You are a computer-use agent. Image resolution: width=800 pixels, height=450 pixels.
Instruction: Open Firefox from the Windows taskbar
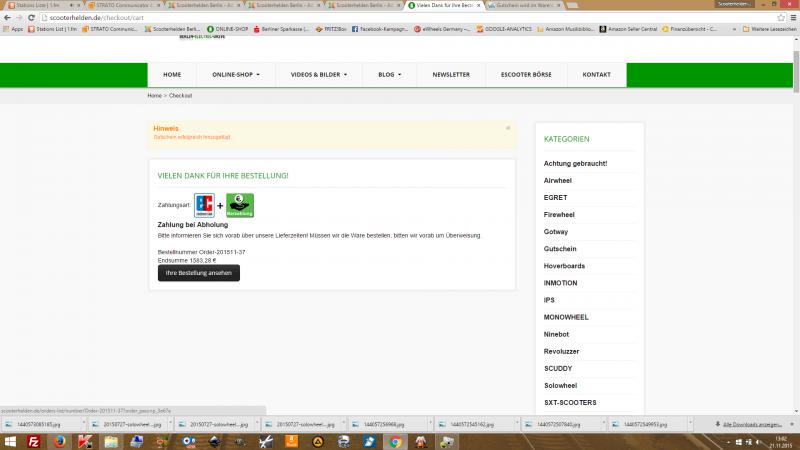59,440
